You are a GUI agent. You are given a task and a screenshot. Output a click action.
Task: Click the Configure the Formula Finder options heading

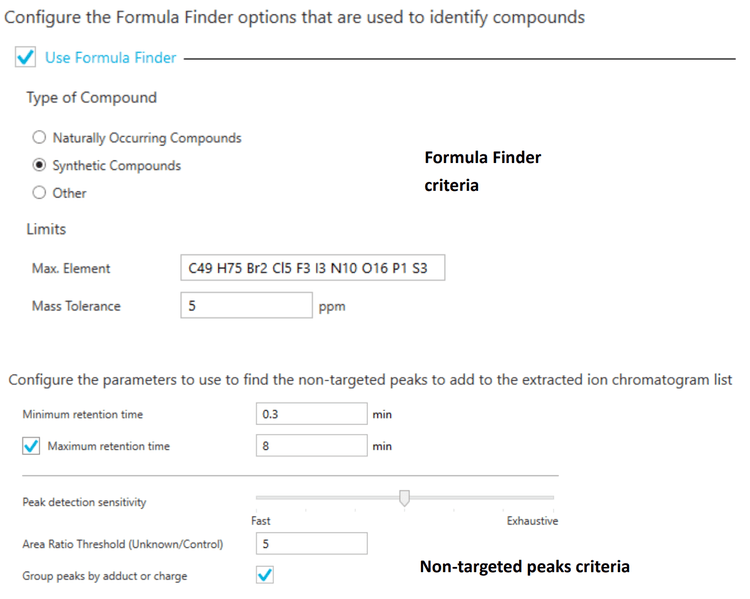click(x=295, y=17)
